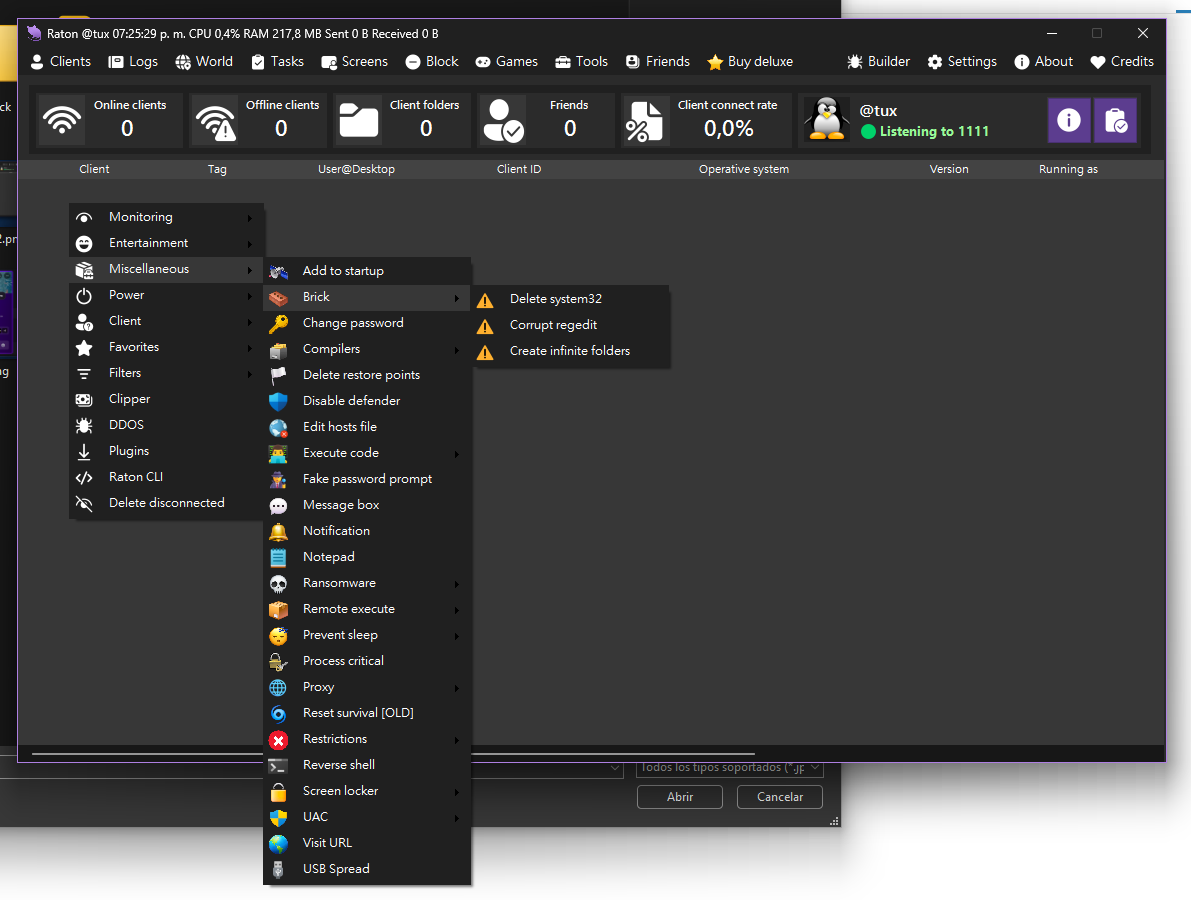Open the Logs menu
The height and width of the screenshot is (900, 1191).
coord(133,62)
